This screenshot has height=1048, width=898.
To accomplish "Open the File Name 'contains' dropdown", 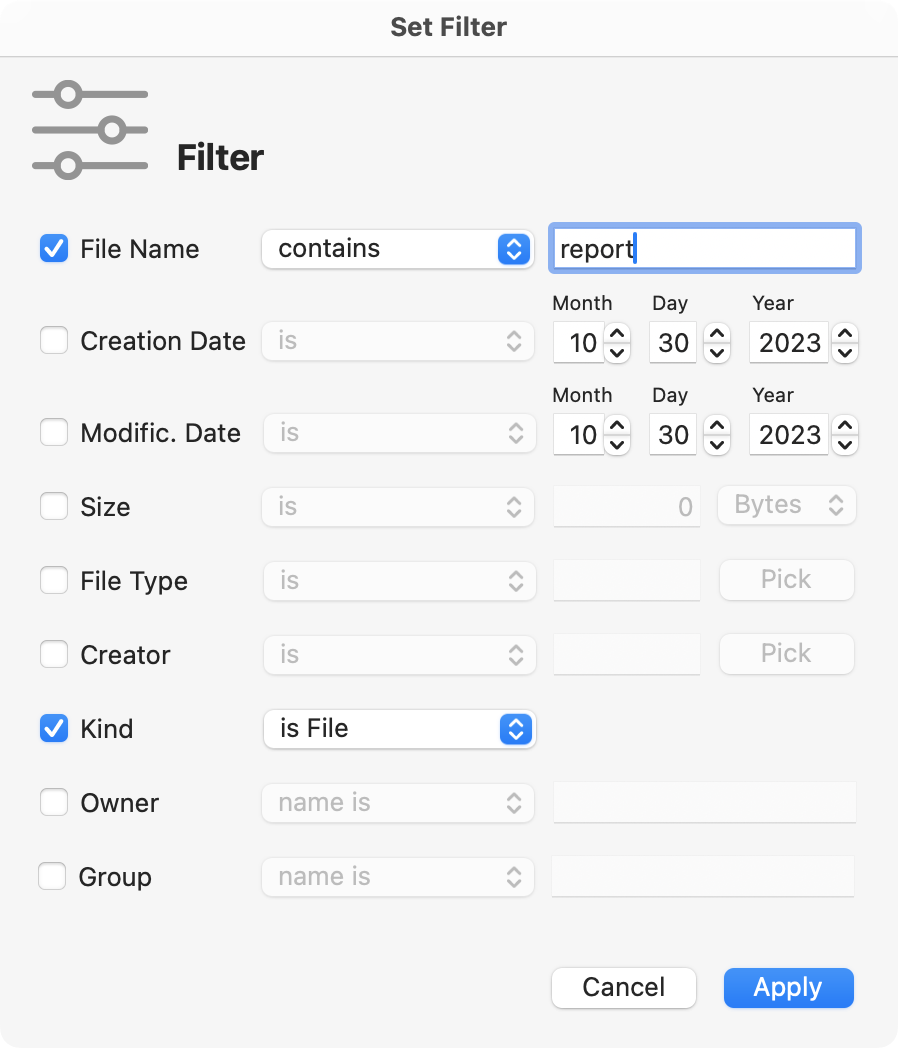I will coord(398,249).
